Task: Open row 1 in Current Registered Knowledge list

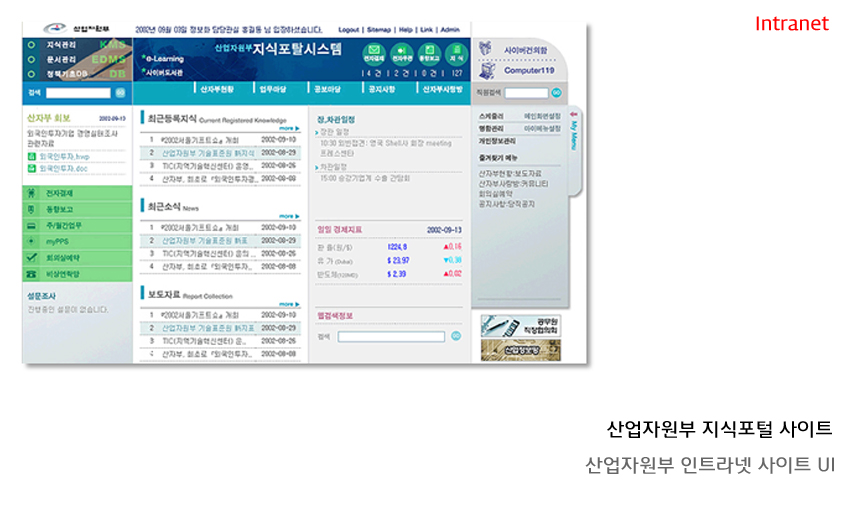Action: pos(220,140)
